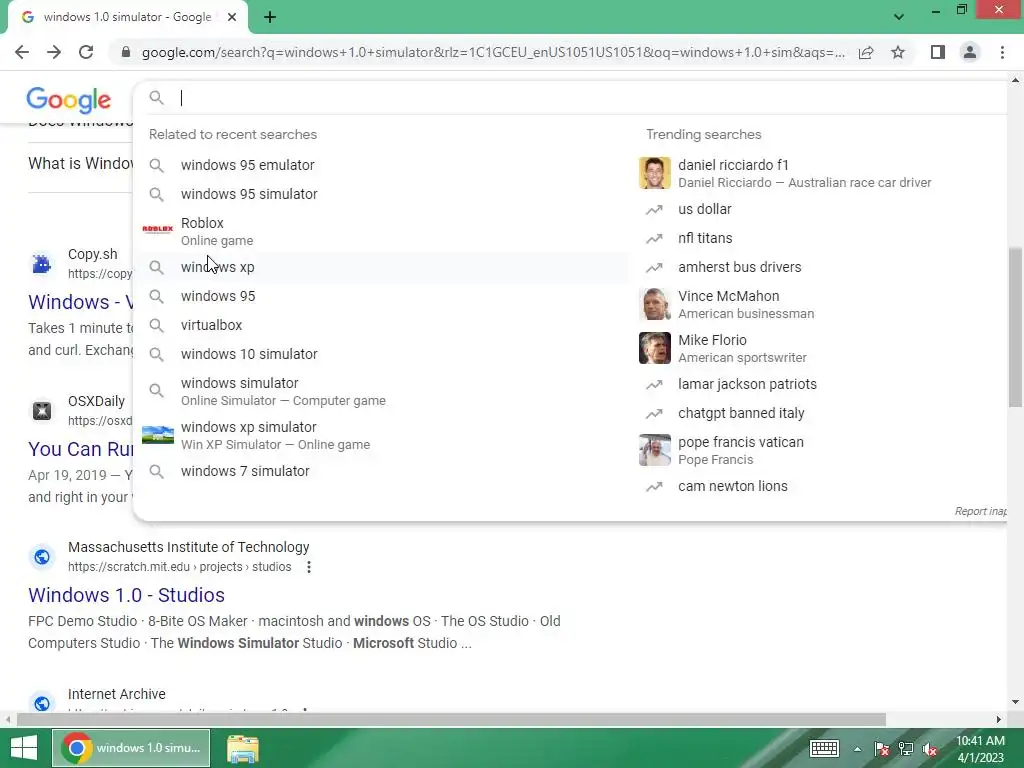
Task: Click Daniel Ricciardo's photo thumbnail
Action: click(654, 173)
